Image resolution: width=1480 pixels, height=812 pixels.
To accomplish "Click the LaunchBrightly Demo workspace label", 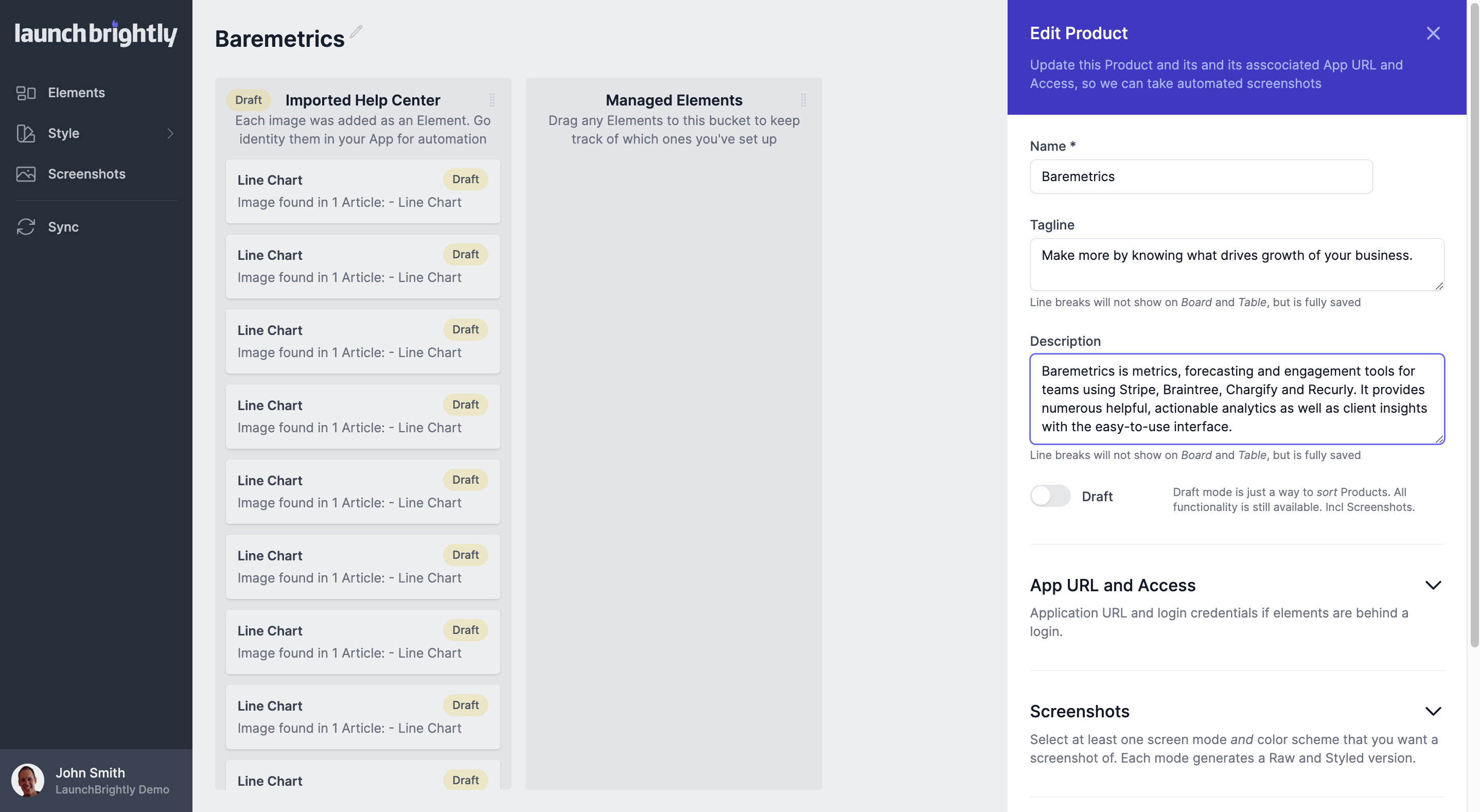I will click(112, 789).
